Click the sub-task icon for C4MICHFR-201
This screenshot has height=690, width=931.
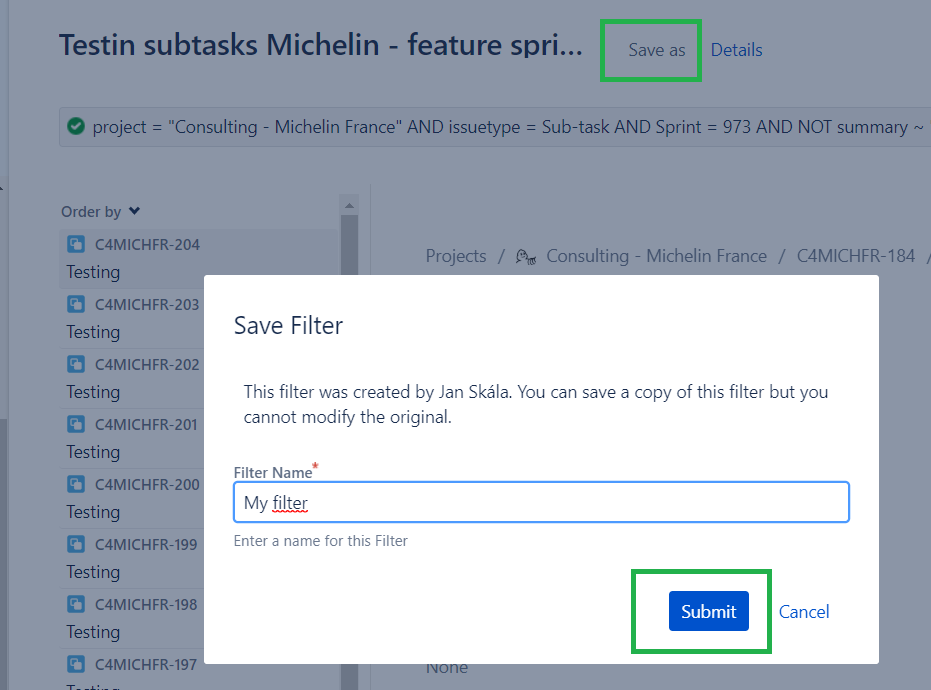click(x=75, y=424)
